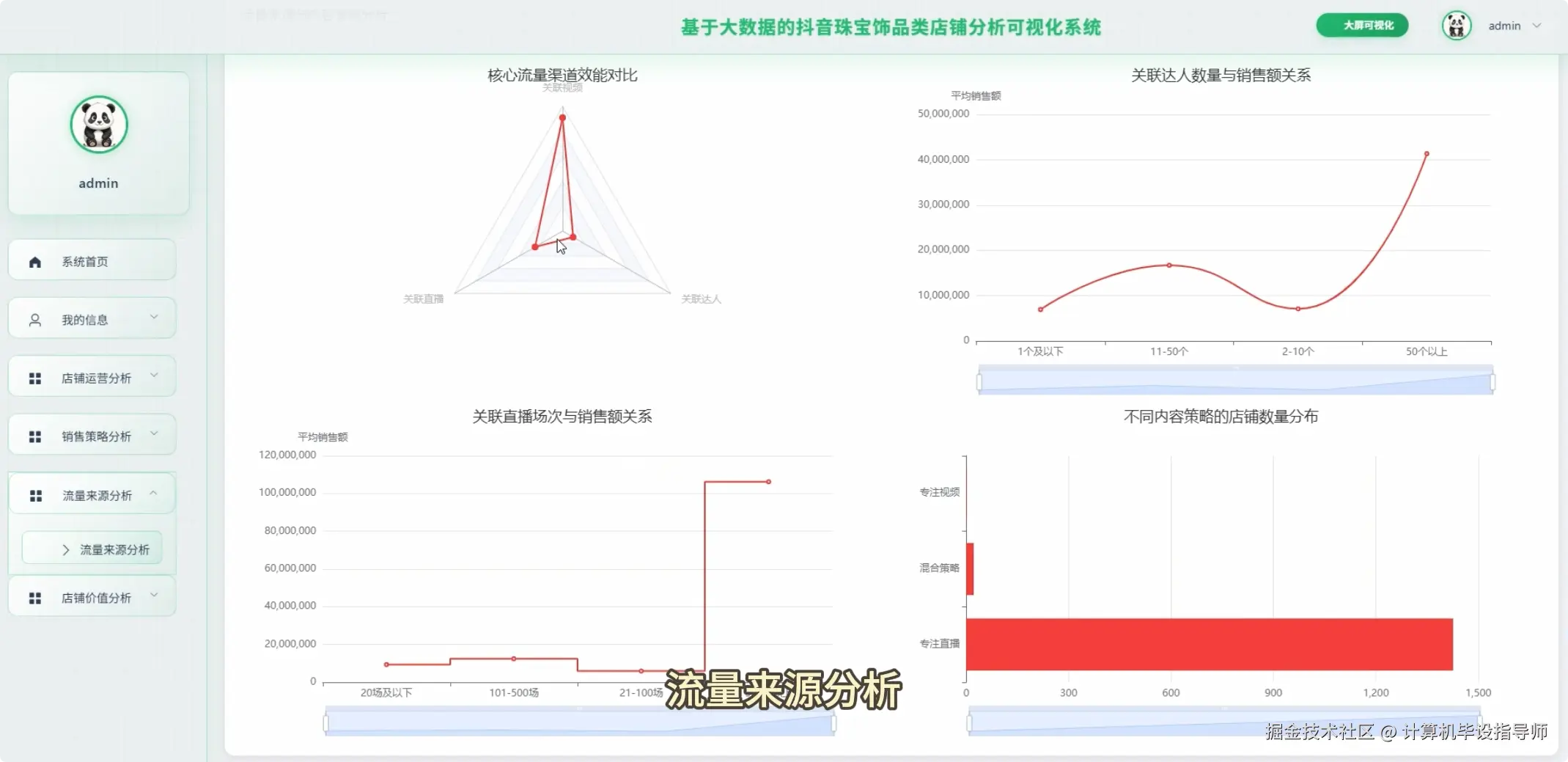Click the grid icon beside 店铺运营分析
The height and width of the screenshot is (762, 1568).
click(34, 378)
